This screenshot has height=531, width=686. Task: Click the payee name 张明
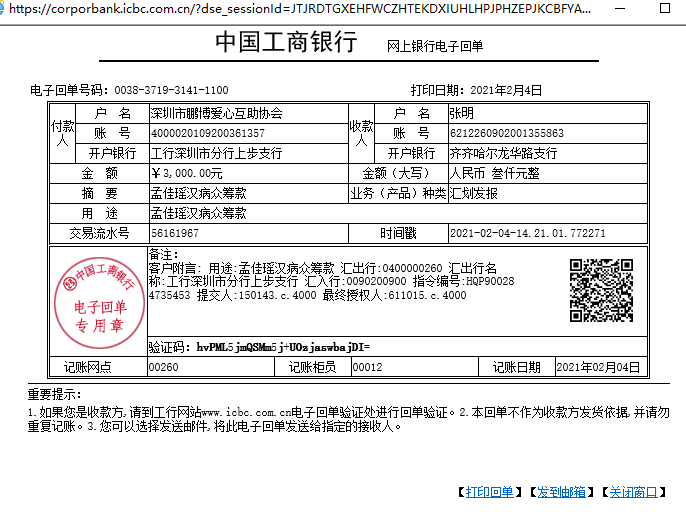(x=461, y=113)
